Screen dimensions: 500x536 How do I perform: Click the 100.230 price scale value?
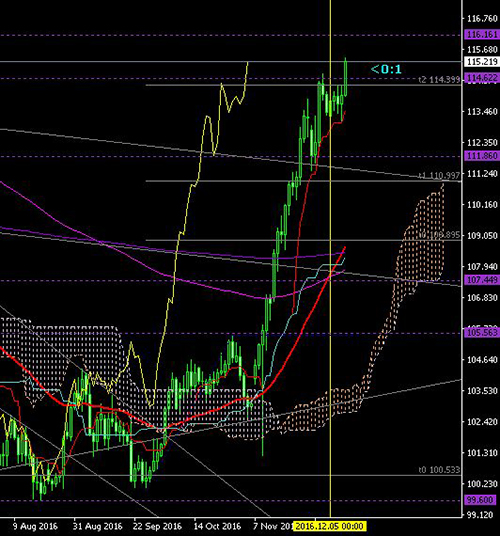click(482, 484)
